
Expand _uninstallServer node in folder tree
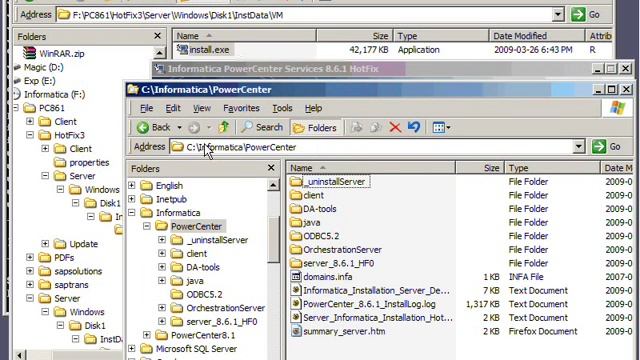click(x=162, y=240)
